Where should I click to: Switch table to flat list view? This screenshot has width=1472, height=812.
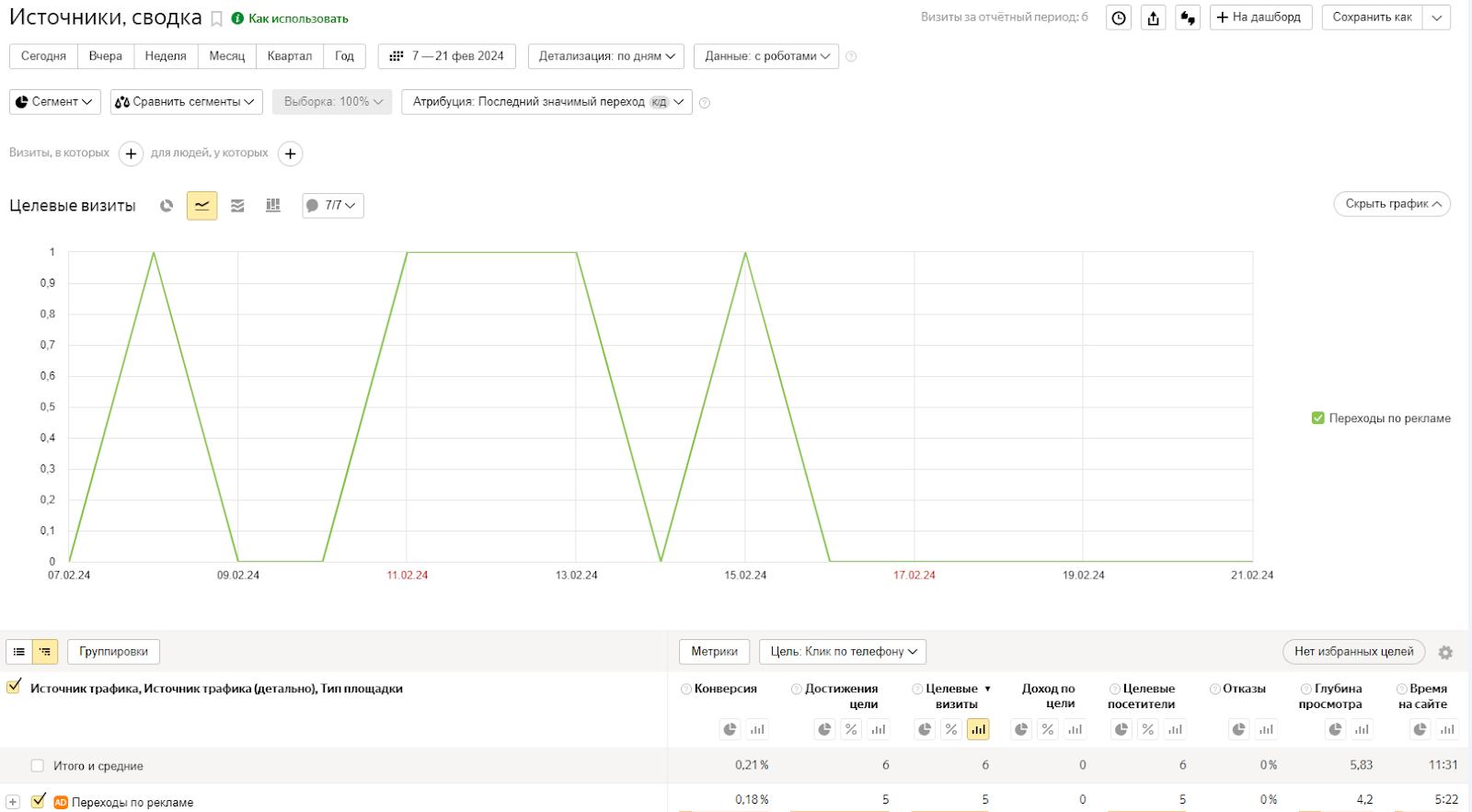(x=19, y=652)
